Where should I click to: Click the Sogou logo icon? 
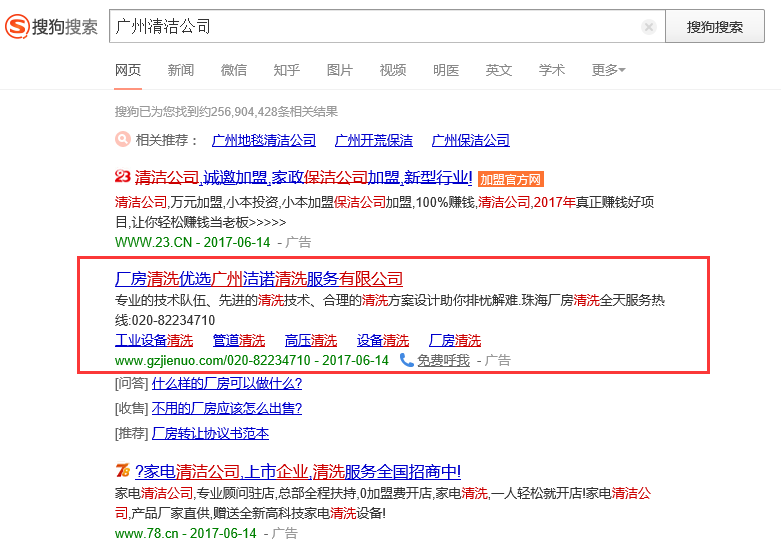(17, 26)
